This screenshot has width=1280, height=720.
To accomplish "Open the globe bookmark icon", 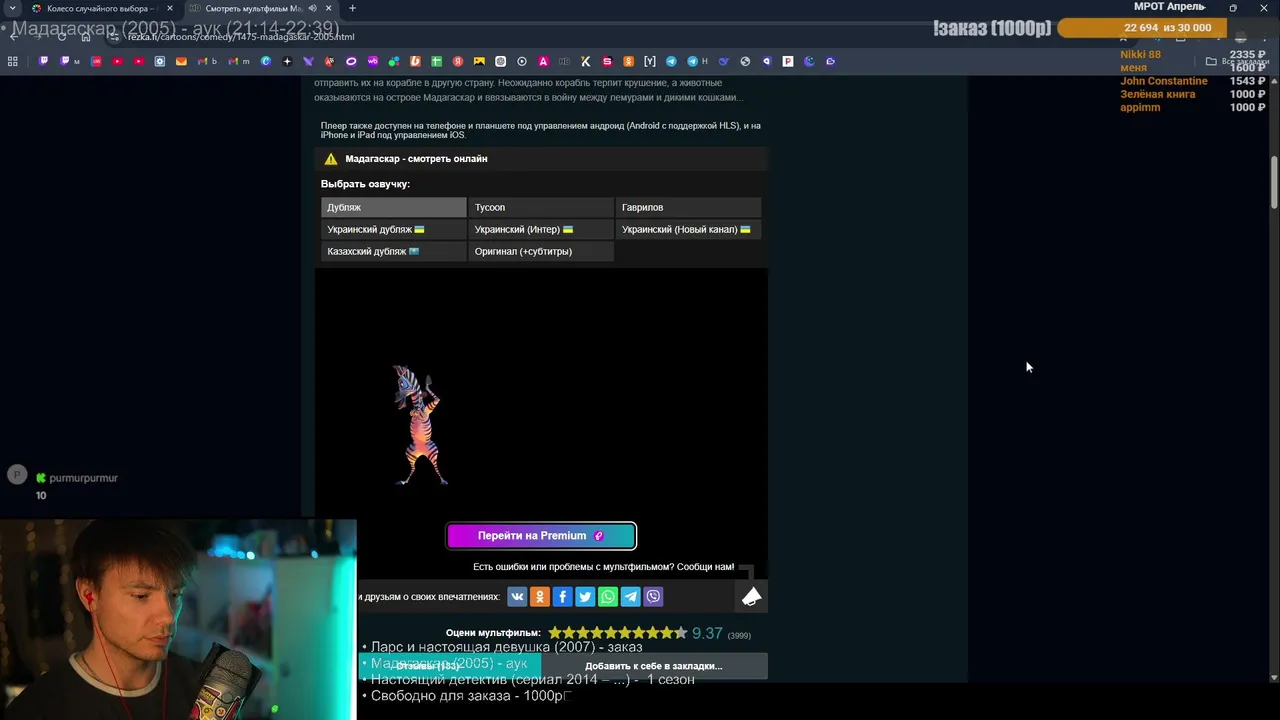I will (745, 61).
